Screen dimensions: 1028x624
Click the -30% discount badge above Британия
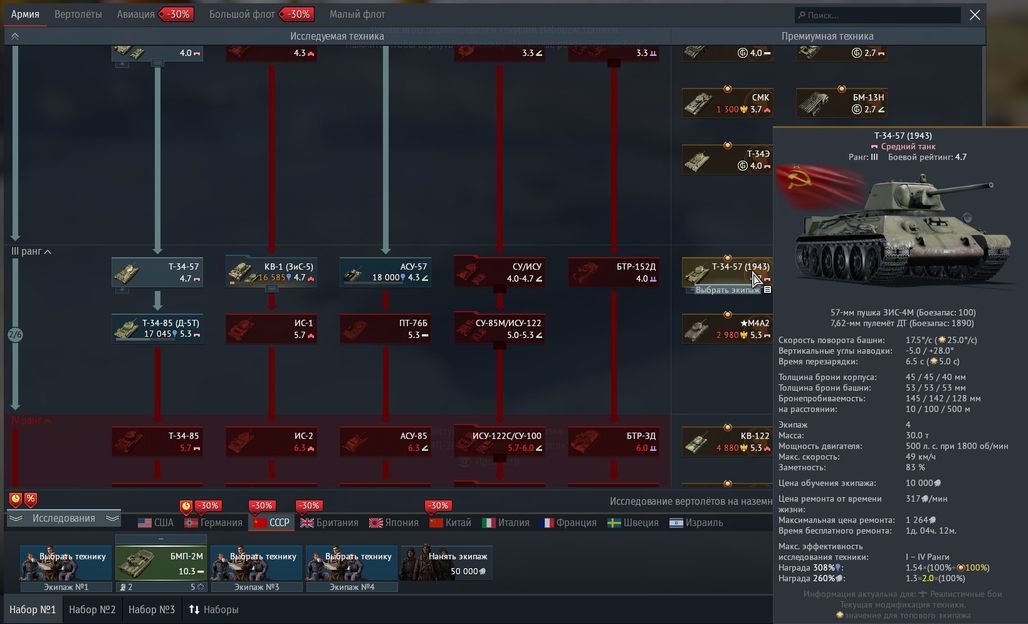309,505
